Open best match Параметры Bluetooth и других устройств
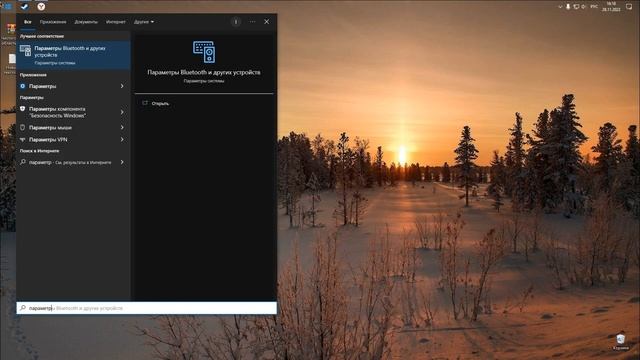This screenshot has height=360, width=640. 73,55
